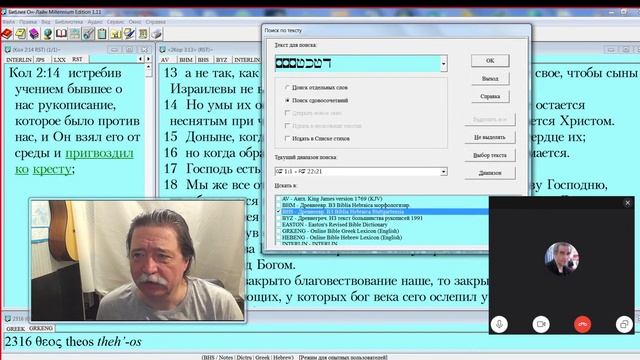Click the Справка button in dialog
The width and height of the screenshot is (640, 360).
coord(490,96)
